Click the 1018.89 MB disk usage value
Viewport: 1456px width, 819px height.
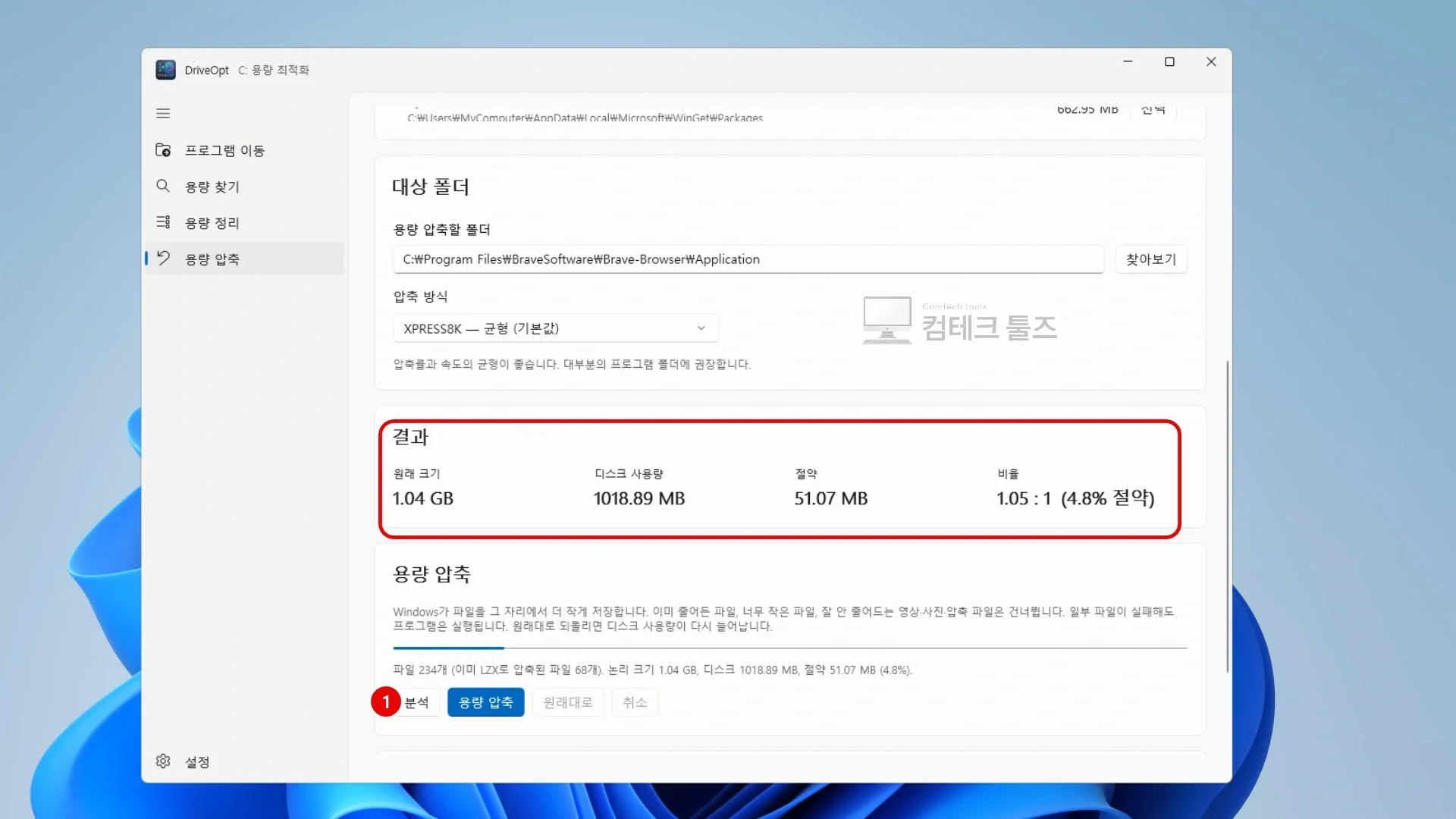639,498
